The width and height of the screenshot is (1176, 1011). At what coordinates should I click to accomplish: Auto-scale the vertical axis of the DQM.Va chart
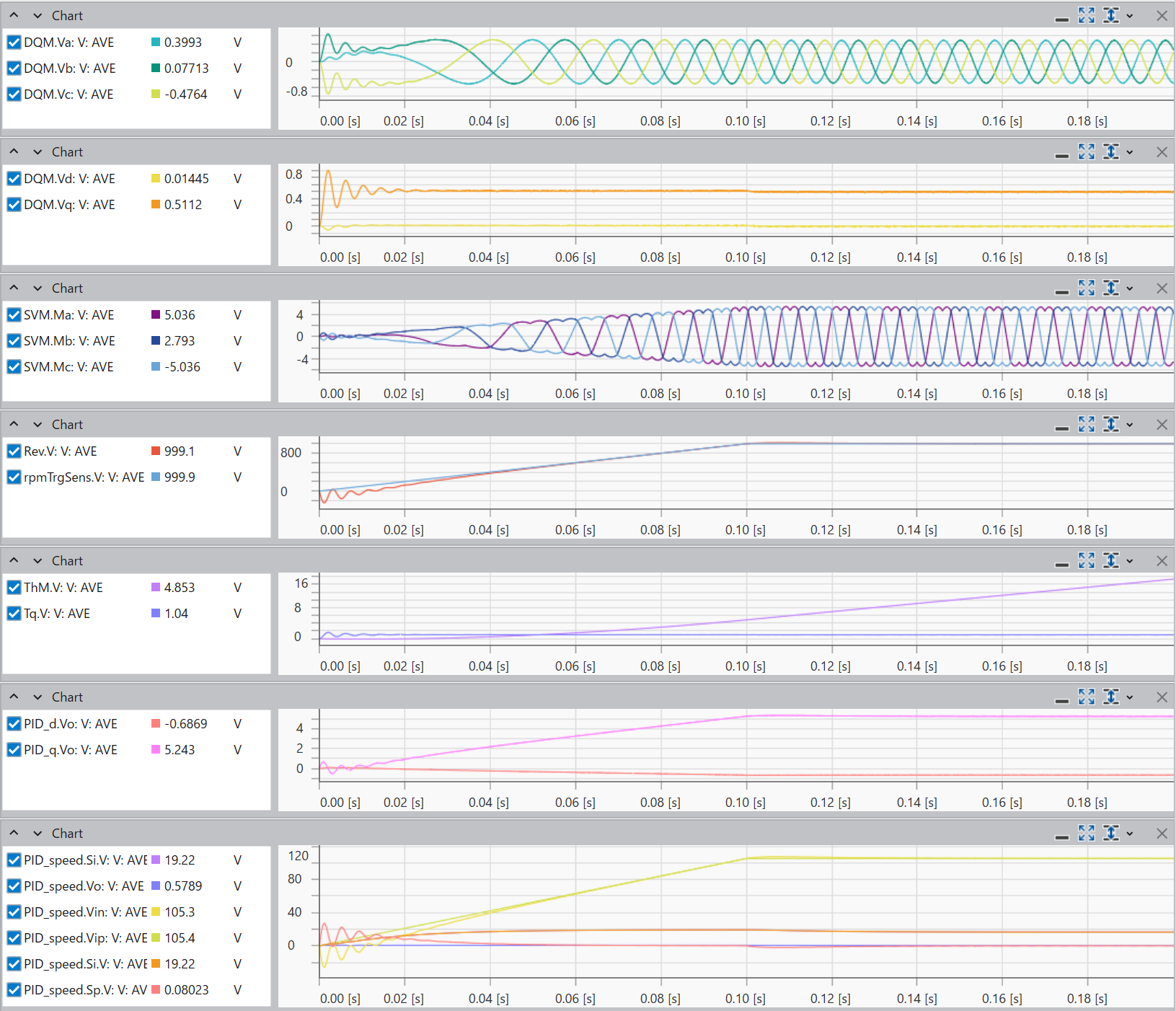click(x=1111, y=15)
